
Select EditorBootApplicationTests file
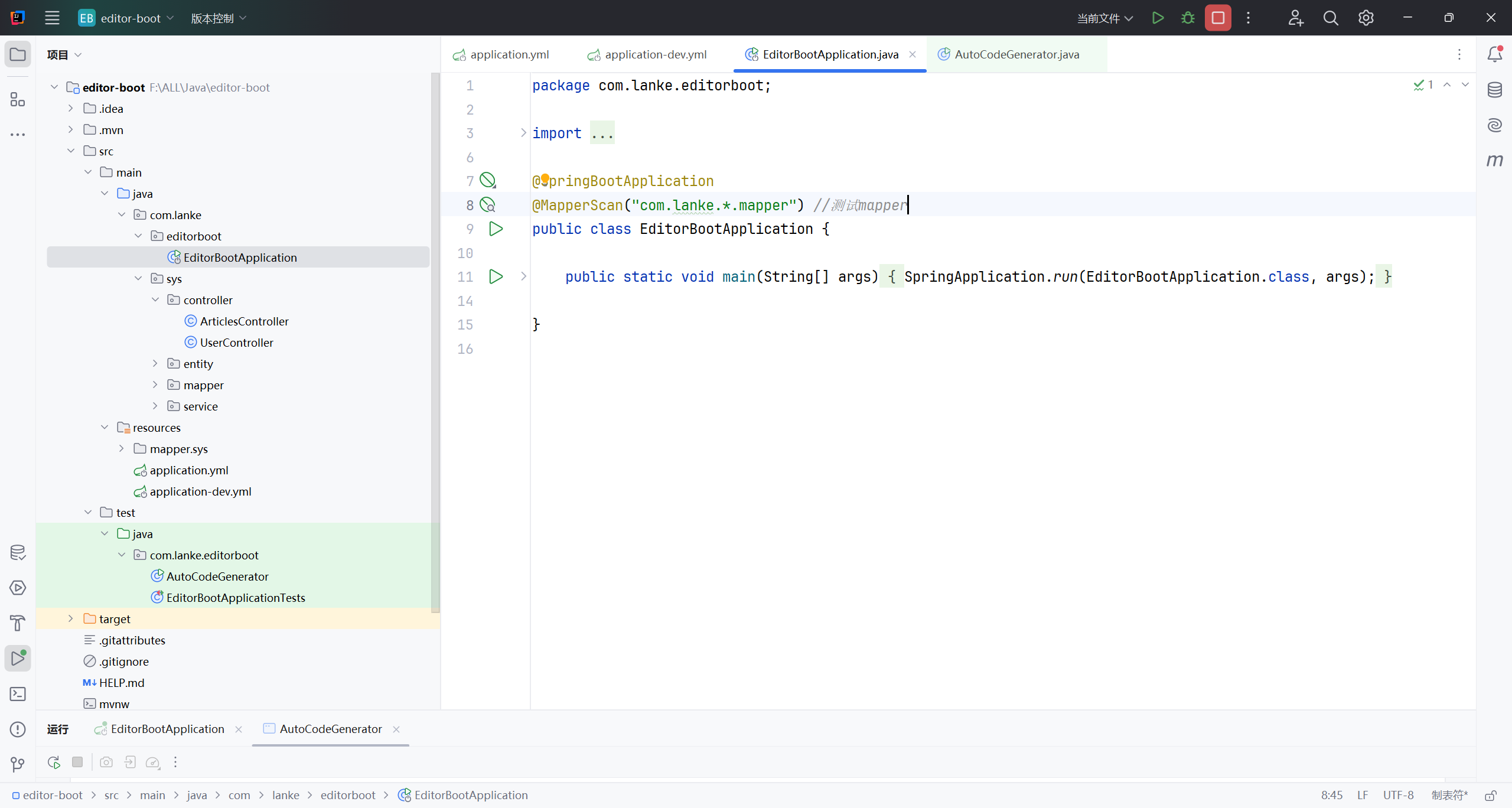236,597
